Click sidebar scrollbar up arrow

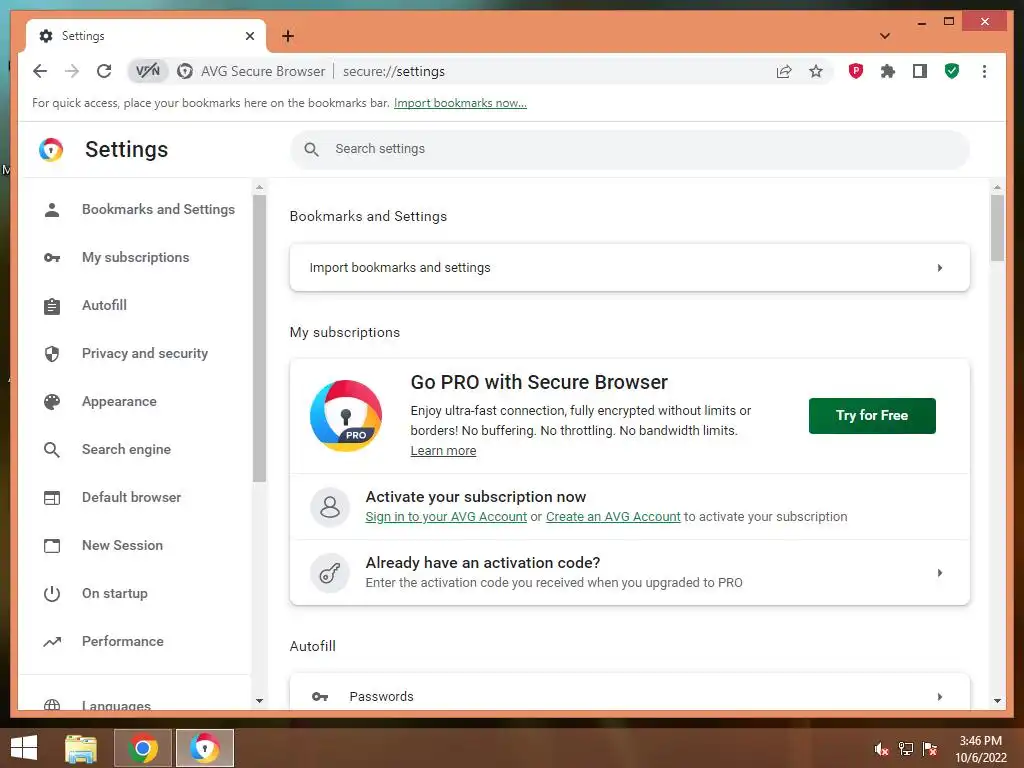(x=259, y=187)
